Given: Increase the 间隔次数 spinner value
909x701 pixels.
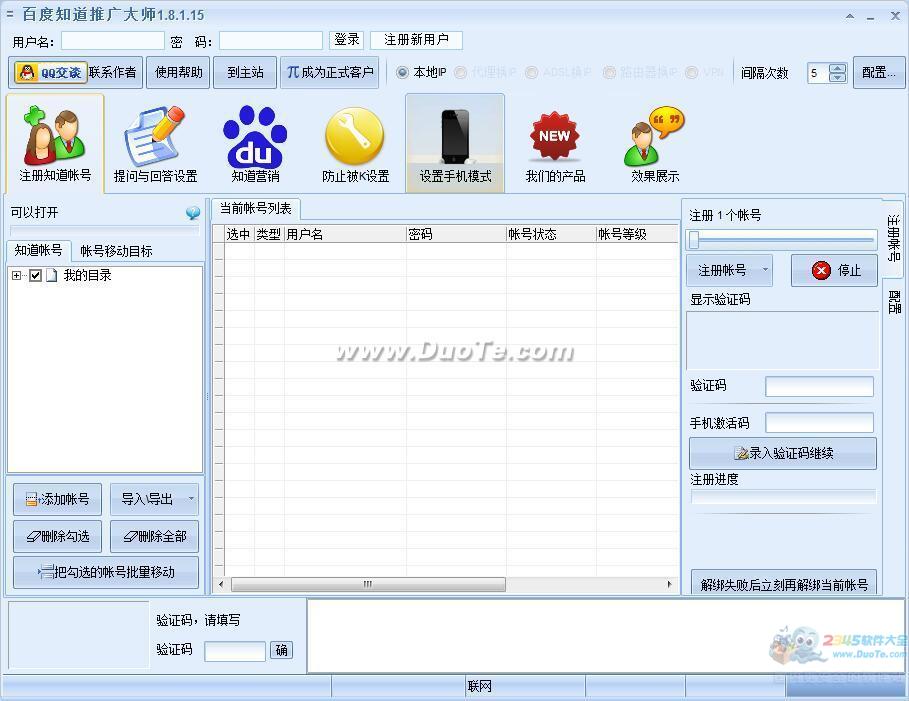Looking at the screenshot, I should 837,67.
